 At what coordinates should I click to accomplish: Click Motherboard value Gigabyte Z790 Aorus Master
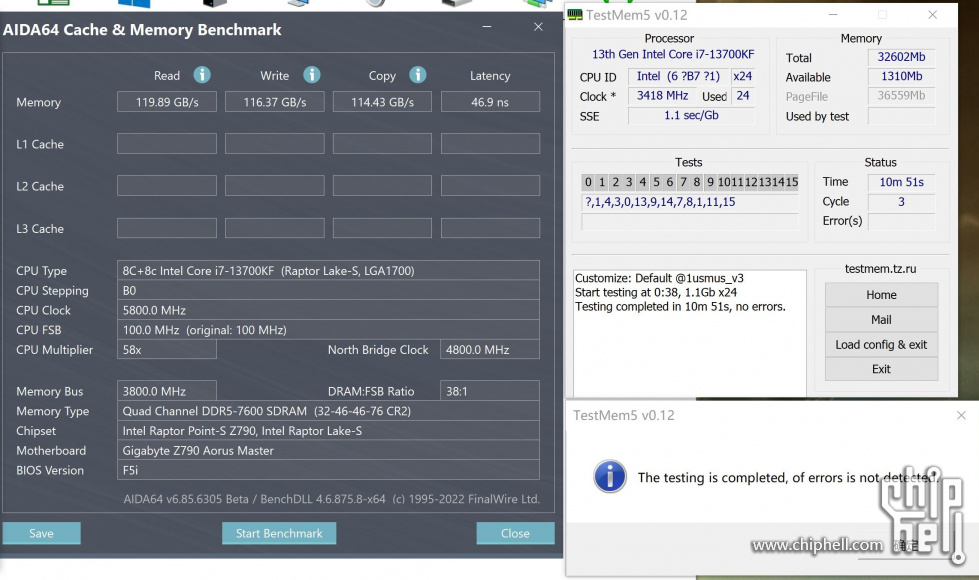coord(328,450)
